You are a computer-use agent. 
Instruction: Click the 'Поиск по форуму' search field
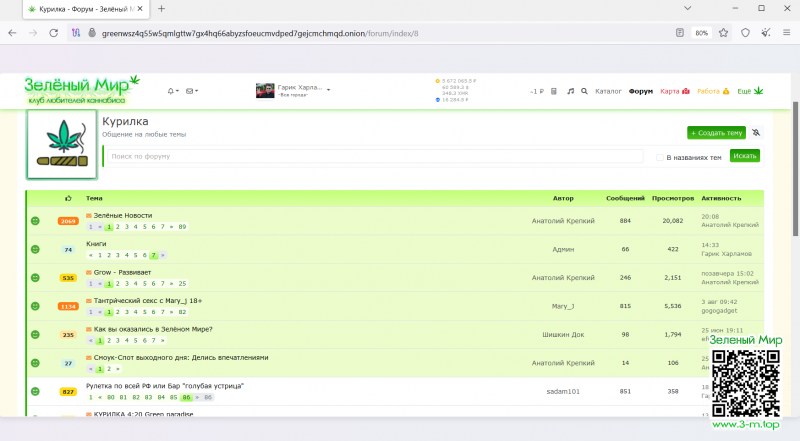point(374,156)
